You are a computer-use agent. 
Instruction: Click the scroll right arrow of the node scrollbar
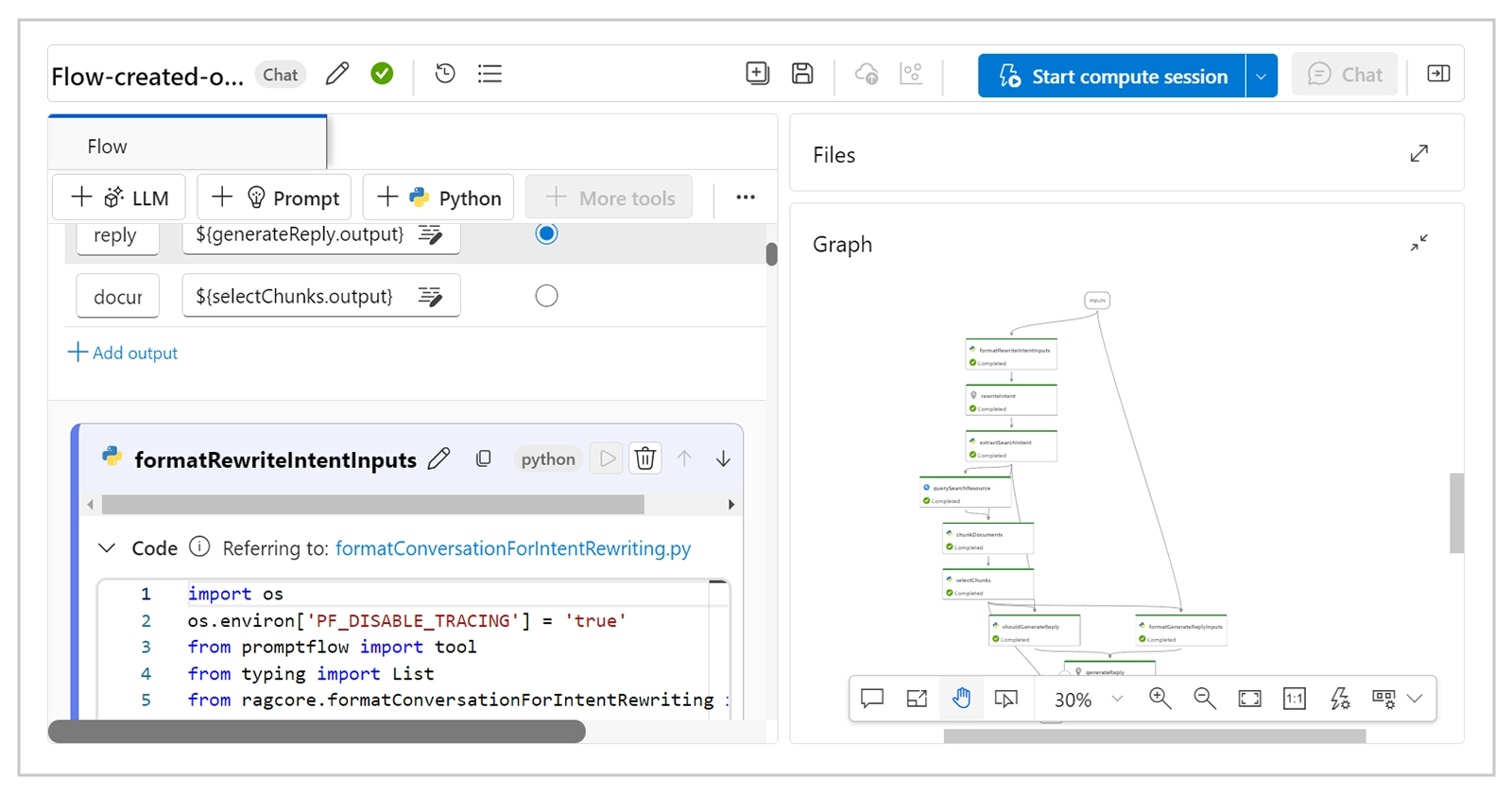point(731,505)
